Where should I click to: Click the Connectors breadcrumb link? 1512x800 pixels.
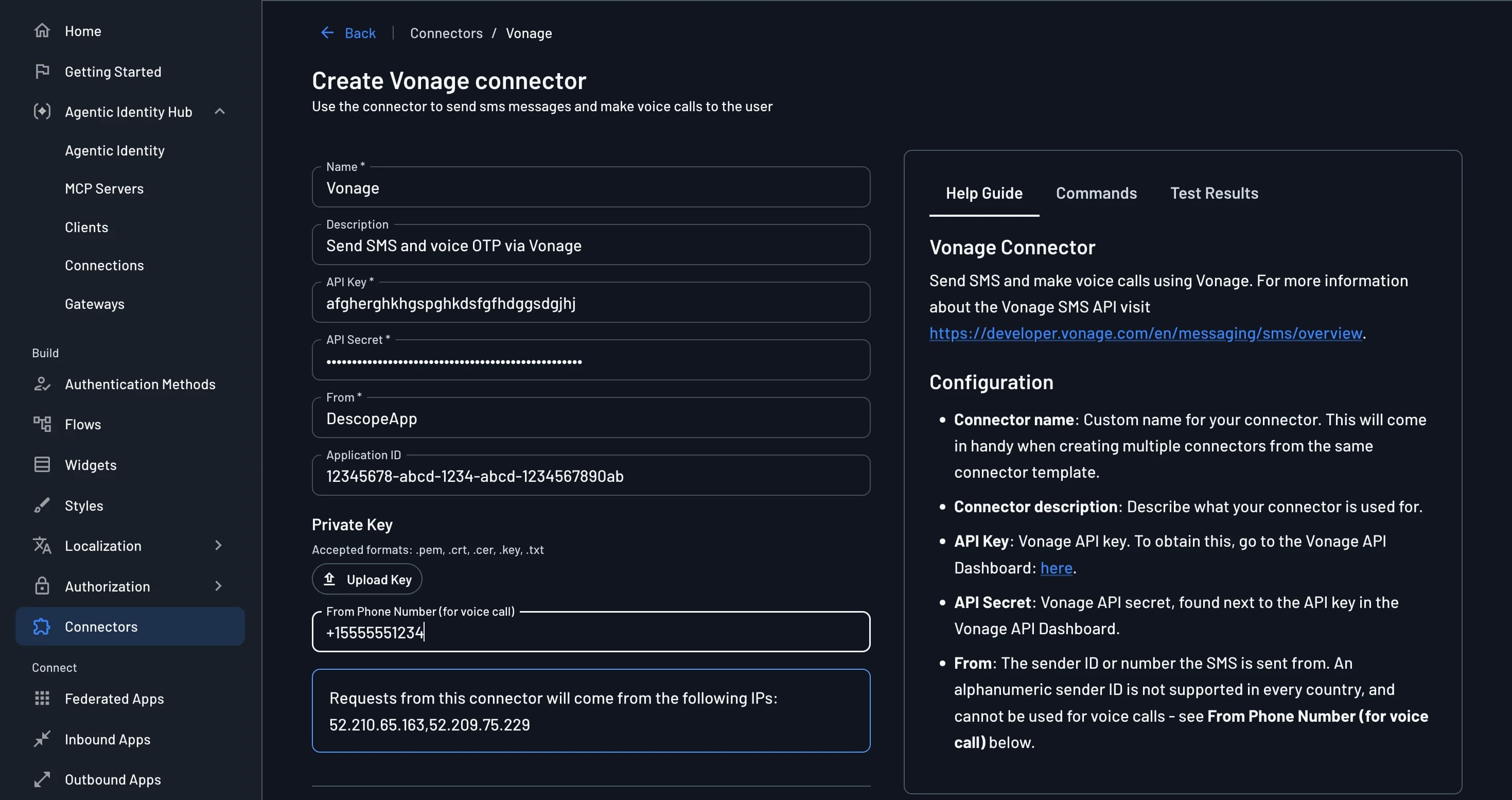point(446,33)
